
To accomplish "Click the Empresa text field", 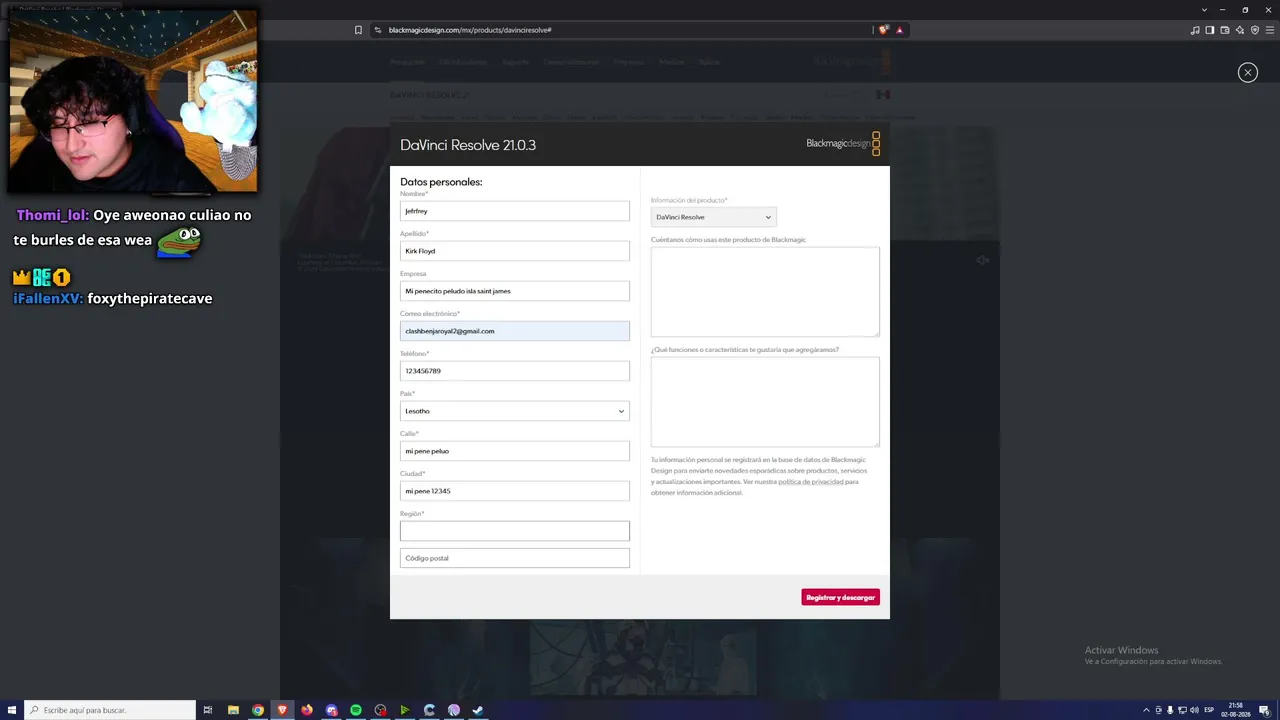I will coord(515,291).
